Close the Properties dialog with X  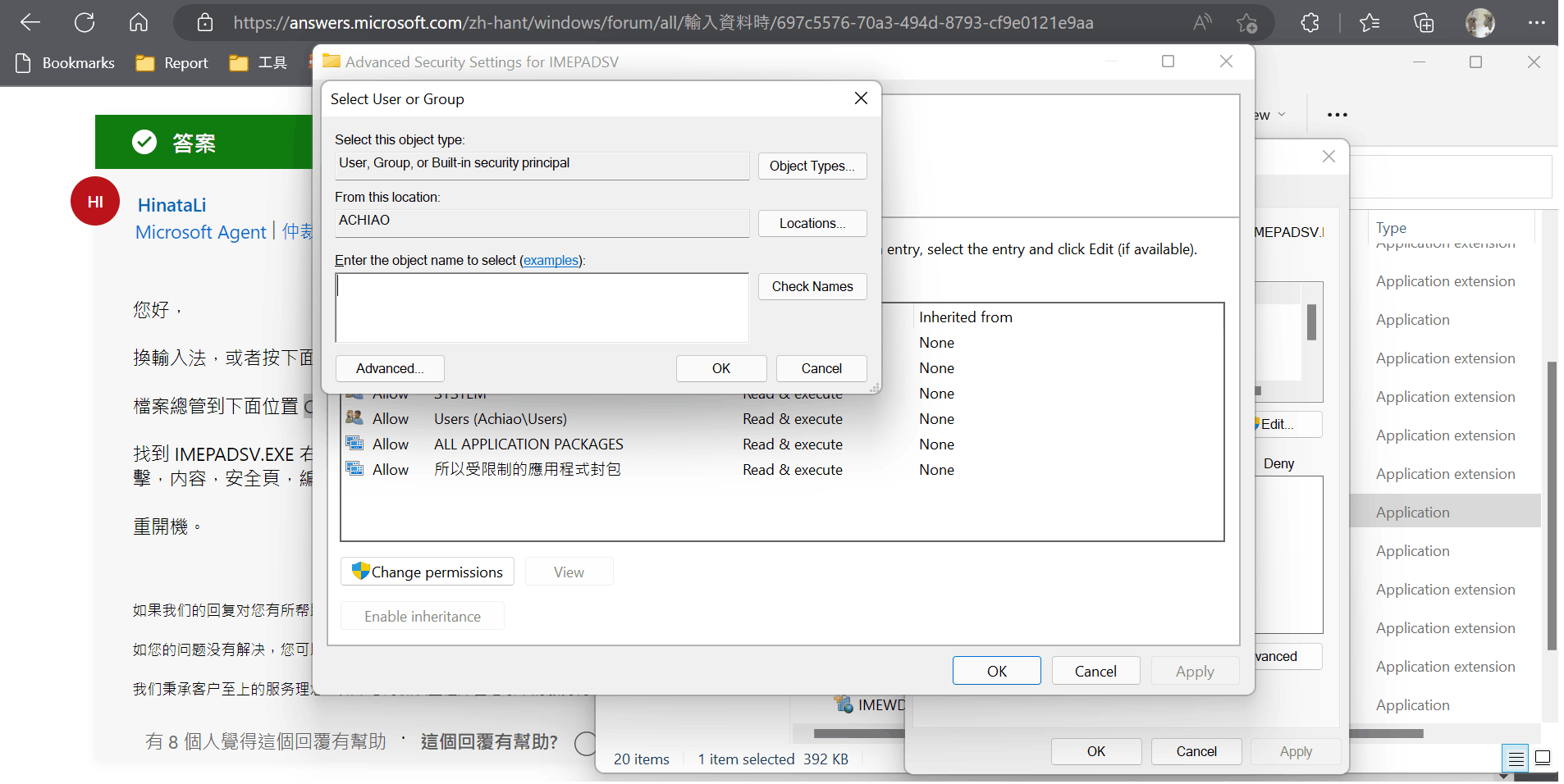coord(1328,157)
